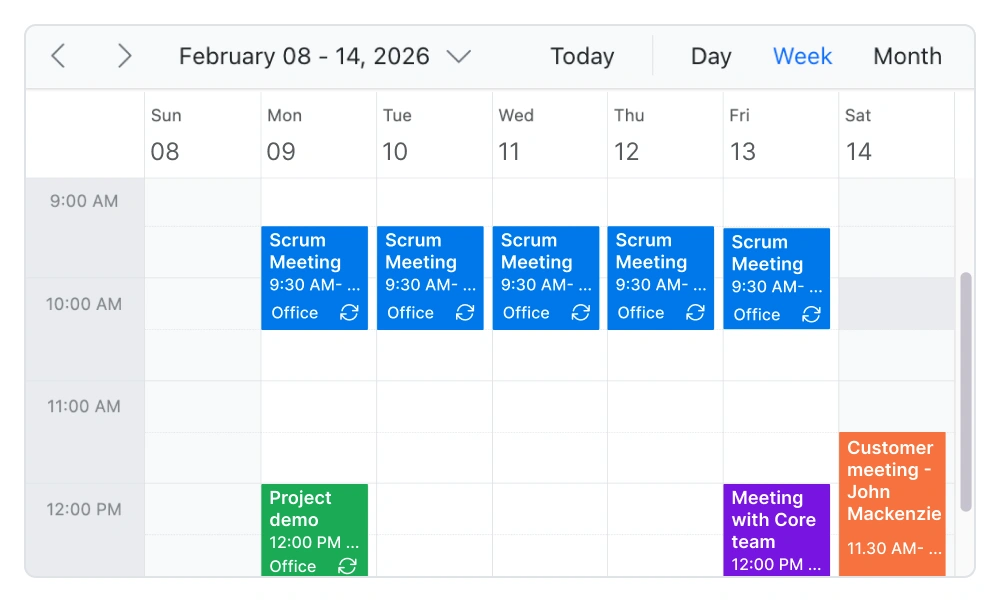Navigate to next week using right chevron

(124, 56)
